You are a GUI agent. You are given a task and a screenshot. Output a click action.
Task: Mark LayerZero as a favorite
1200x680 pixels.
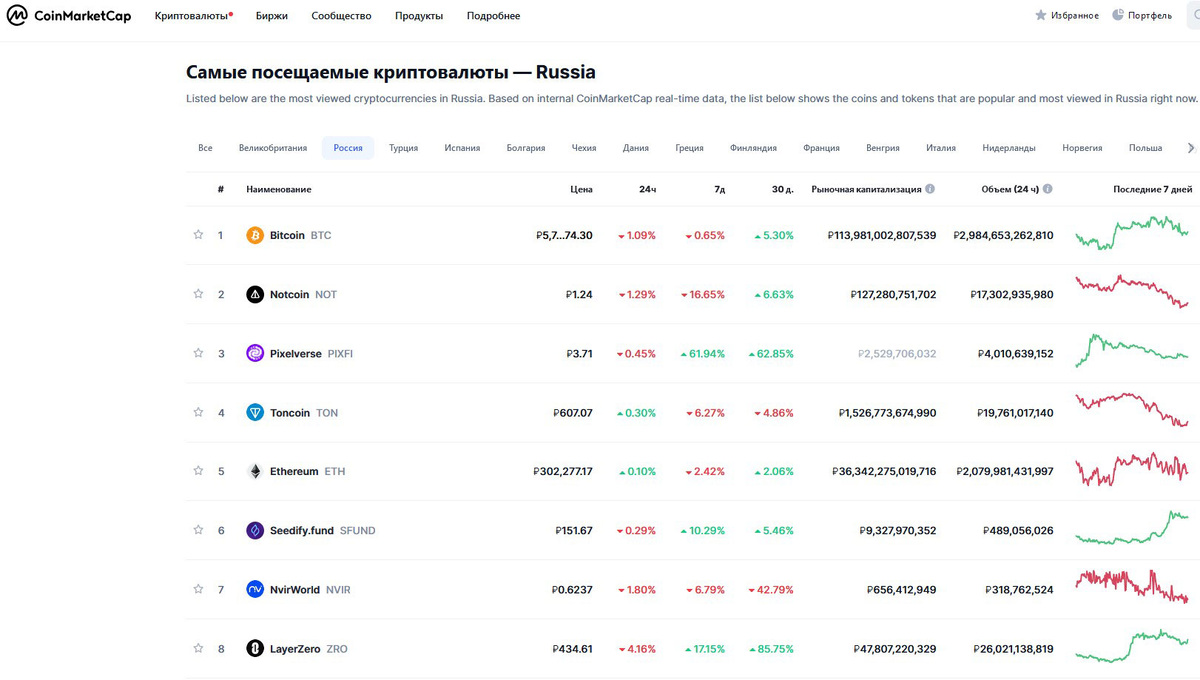tap(198, 648)
